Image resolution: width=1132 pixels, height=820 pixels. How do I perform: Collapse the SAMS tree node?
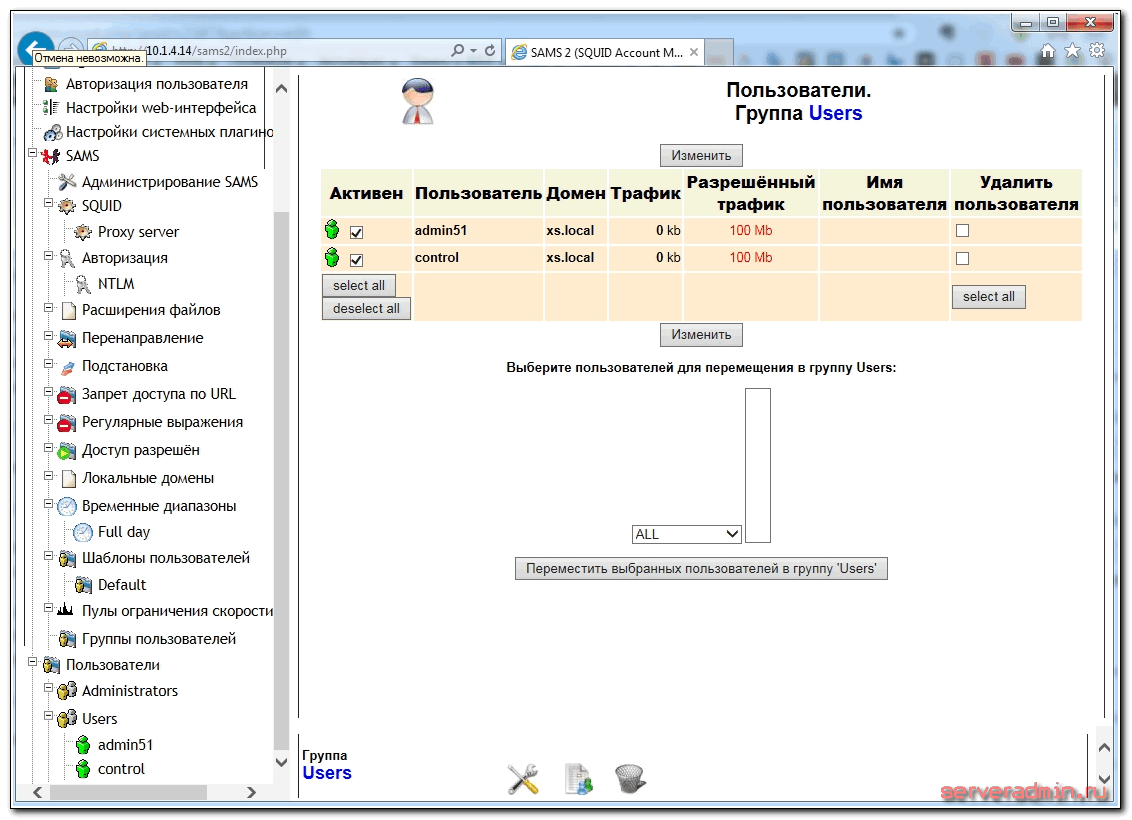click(32, 152)
